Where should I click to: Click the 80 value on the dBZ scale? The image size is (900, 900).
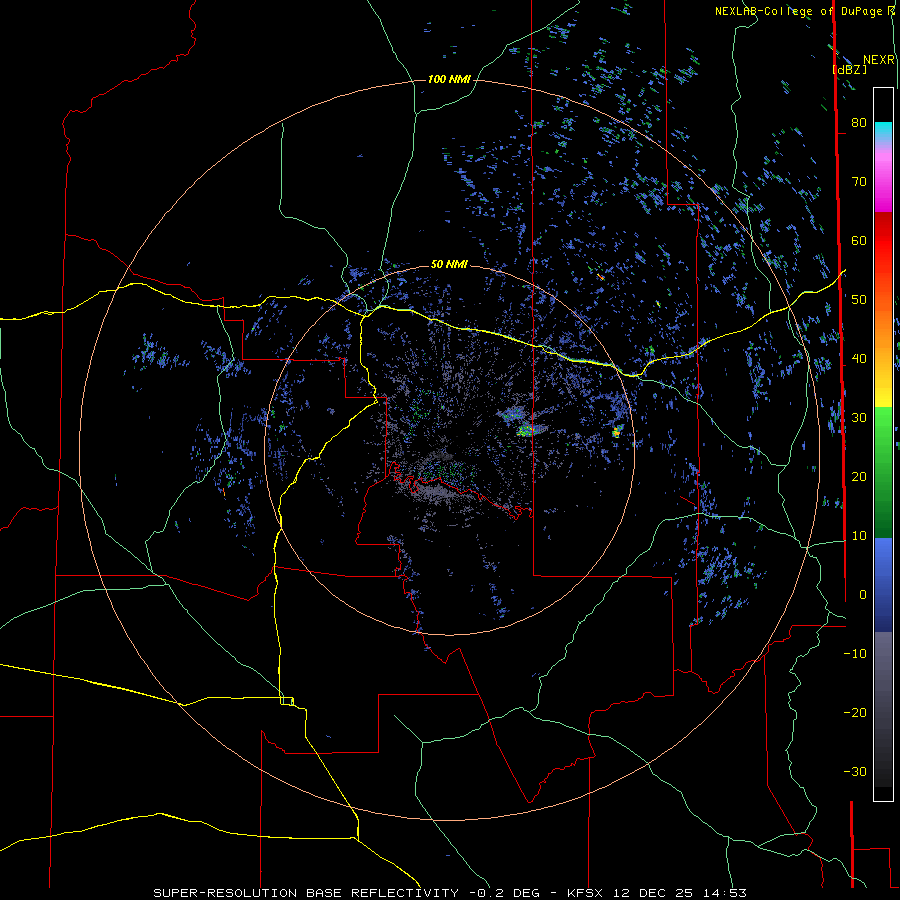coord(859,122)
